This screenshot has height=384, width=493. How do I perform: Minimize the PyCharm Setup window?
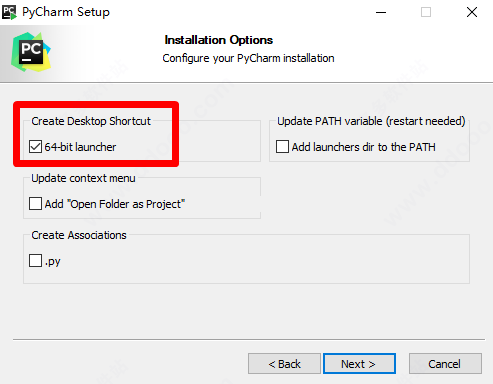point(381,13)
